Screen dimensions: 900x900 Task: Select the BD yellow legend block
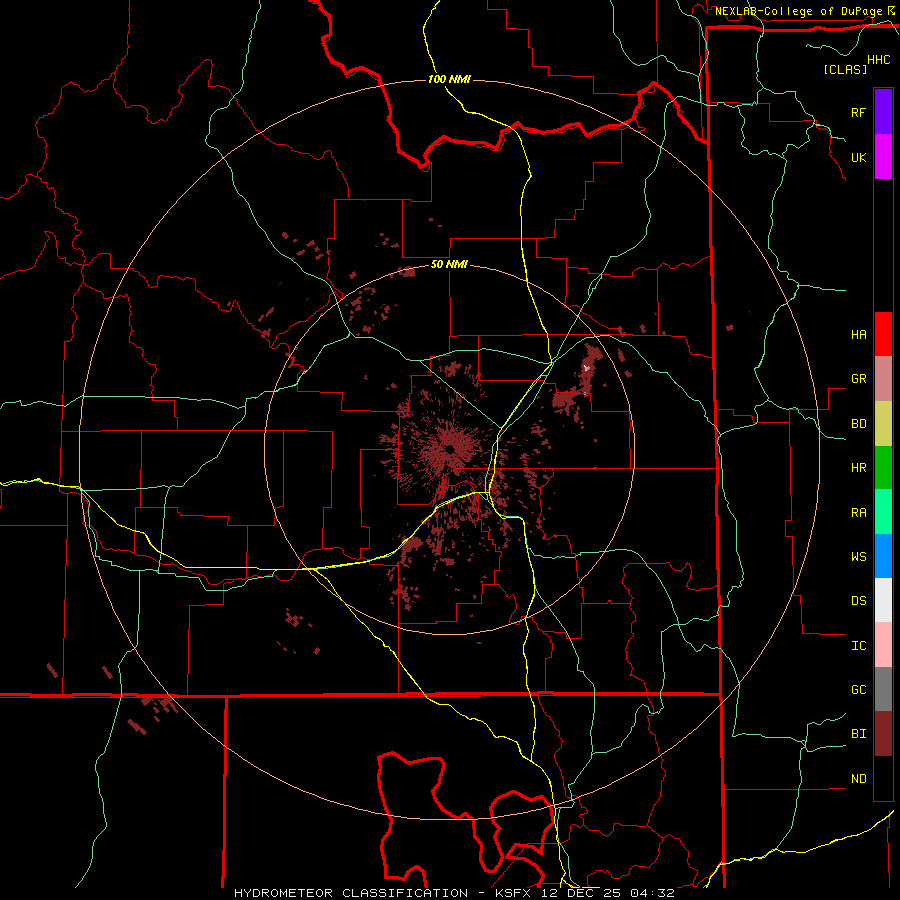coord(883,423)
